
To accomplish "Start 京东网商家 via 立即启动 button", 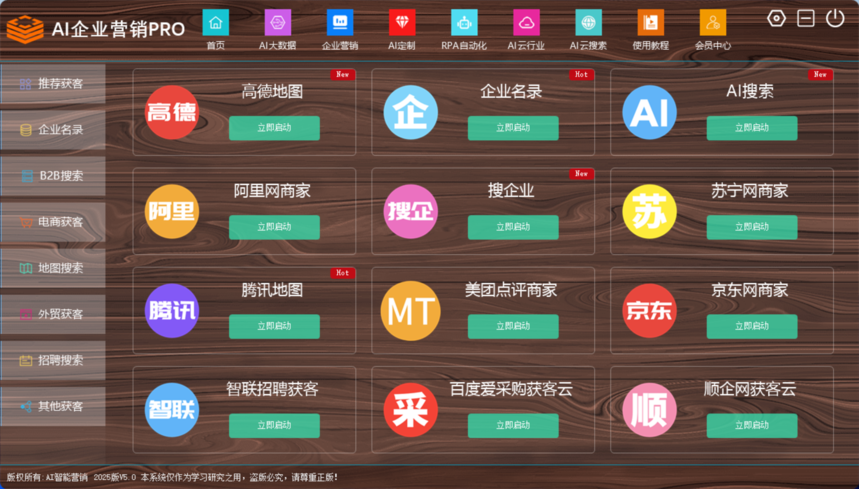I will tap(752, 326).
